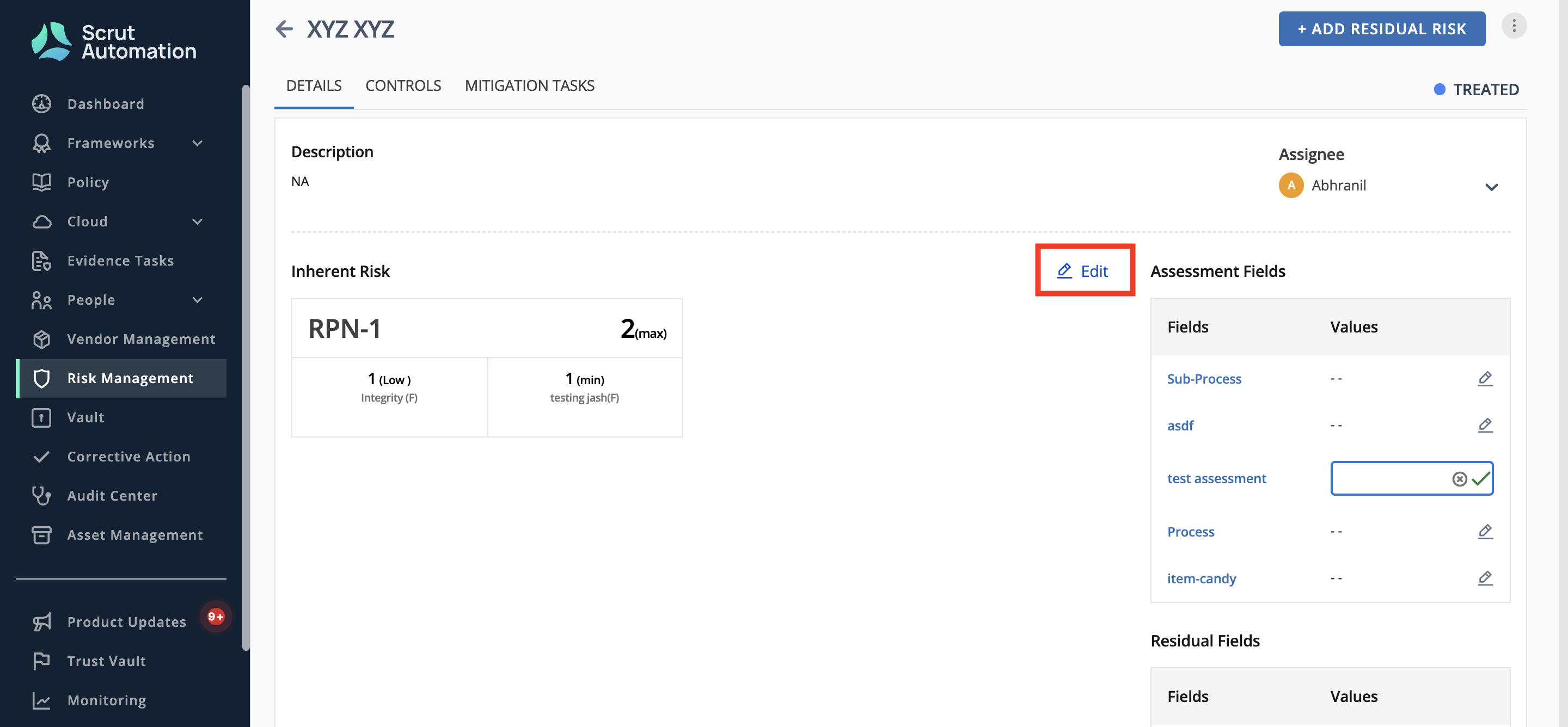Click the 9+ Product Updates badge

[x=216, y=617]
